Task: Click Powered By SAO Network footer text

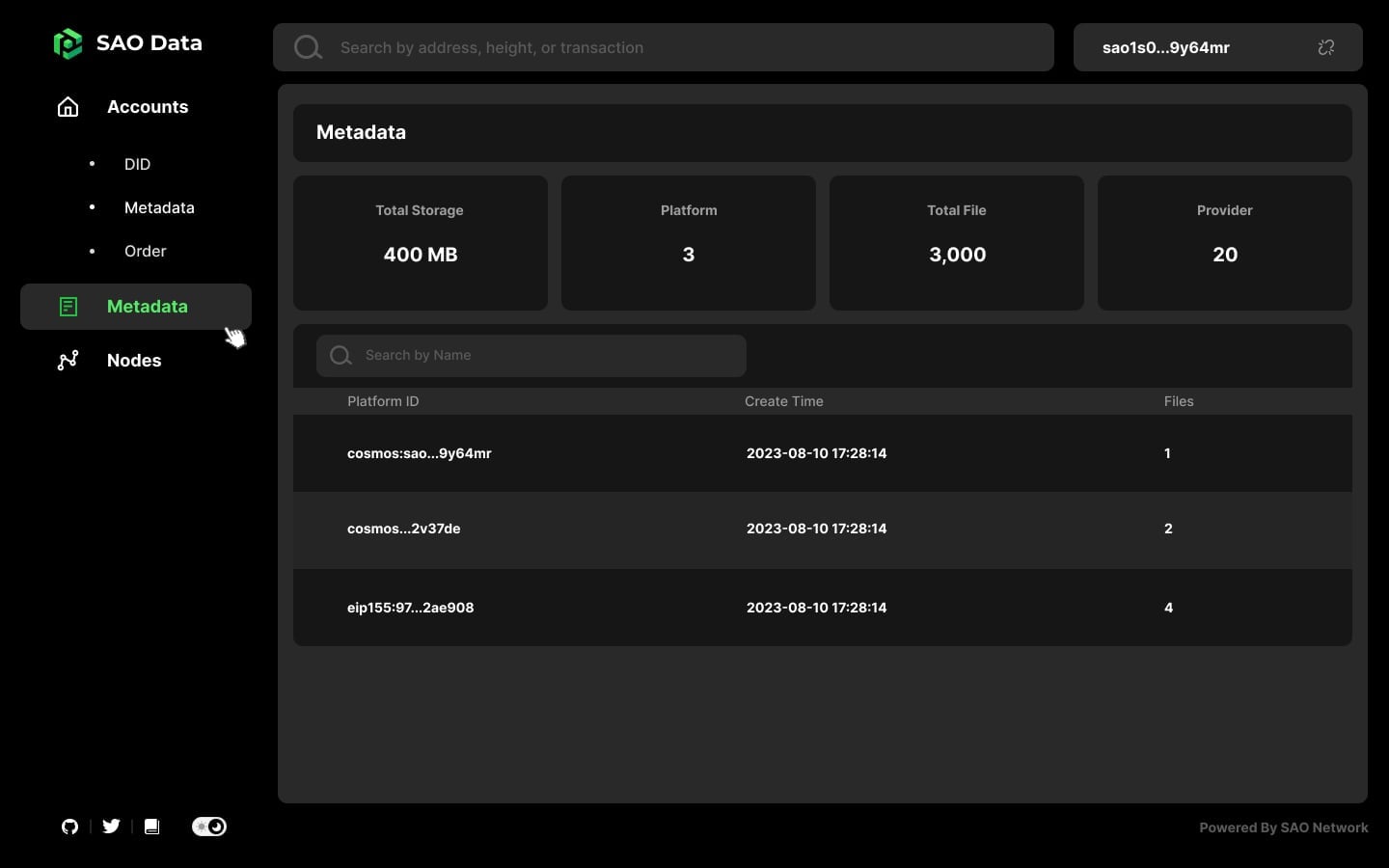Action: pos(1283,827)
